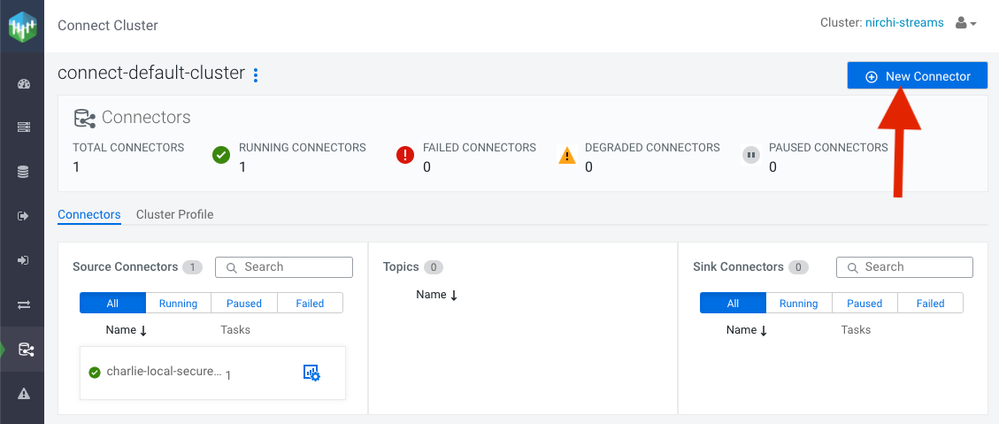Select Running filter for Source Connectors
This screenshot has height=424, width=999.
[x=178, y=303]
